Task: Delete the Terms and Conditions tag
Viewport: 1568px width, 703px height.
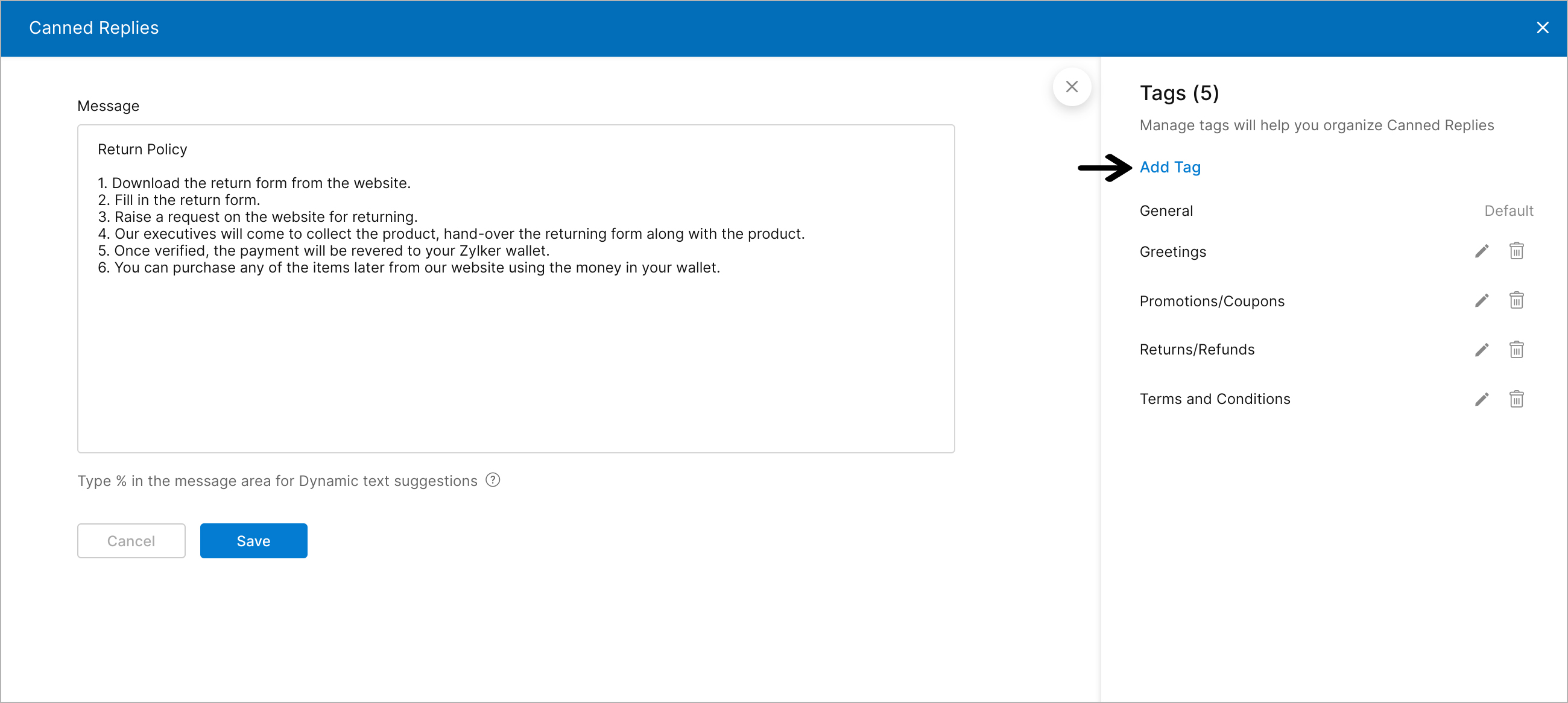Action: coord(1516,399)
